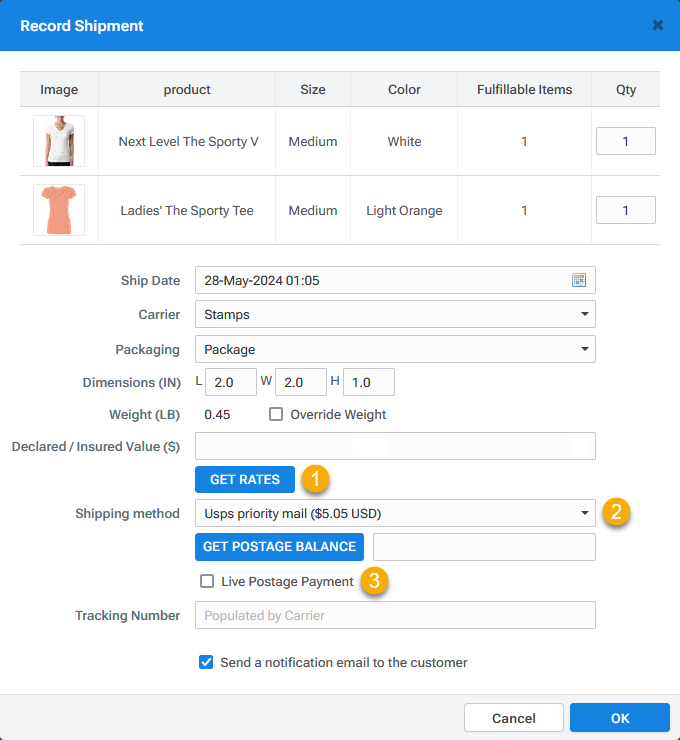This screenshot has height=740, width=680.
Task: Tick the Live Postage Payment checkbox
Action: tap(207, 581)
